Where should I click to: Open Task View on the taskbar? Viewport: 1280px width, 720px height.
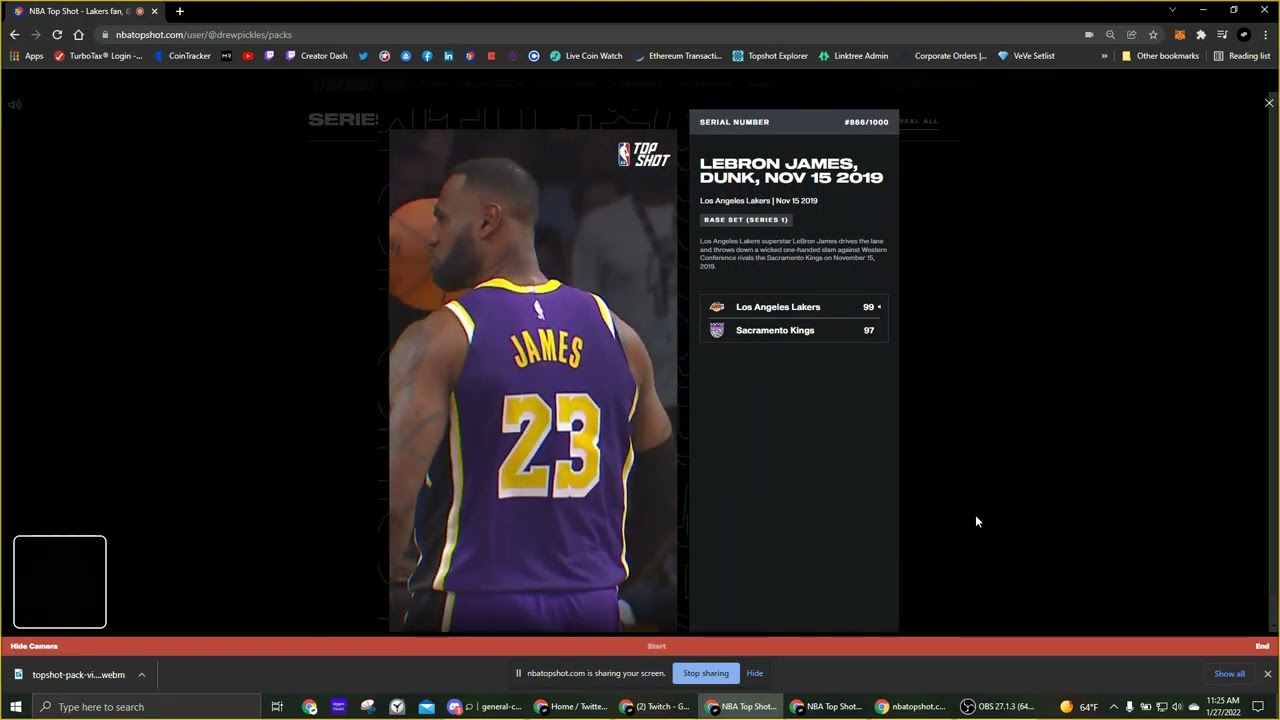tap(277, 707)
